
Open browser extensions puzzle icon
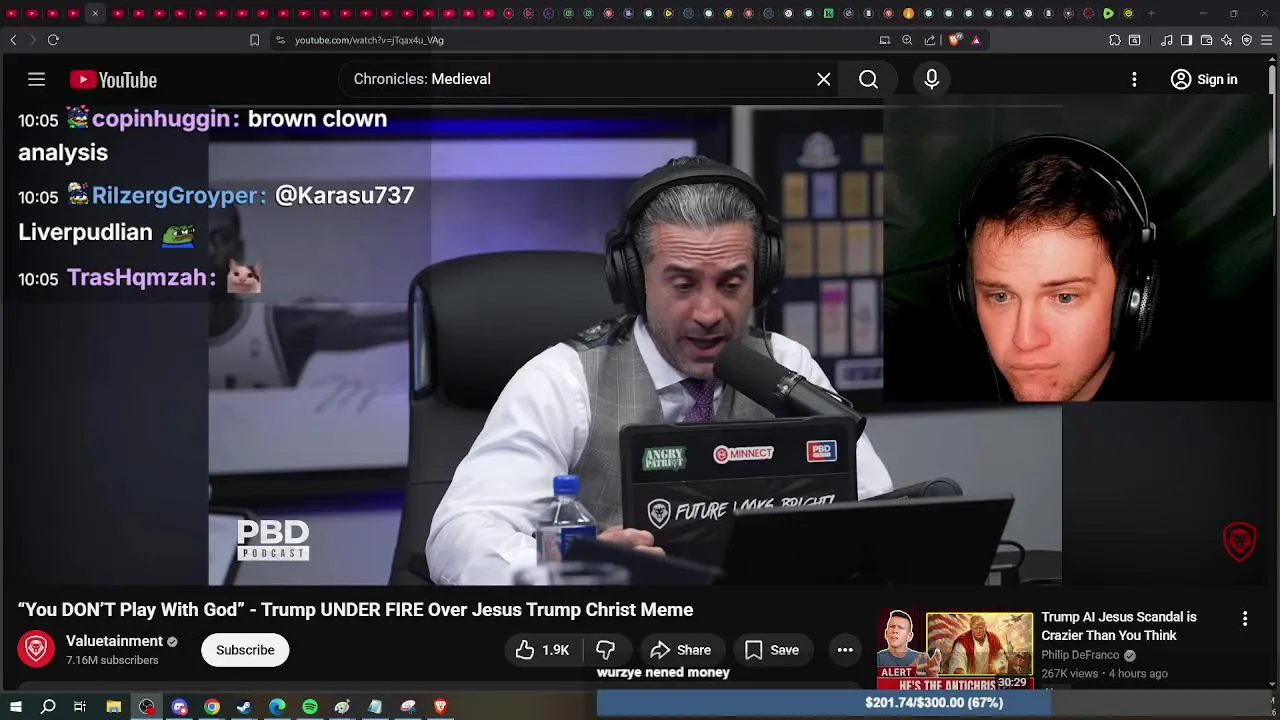[1115, 40]
